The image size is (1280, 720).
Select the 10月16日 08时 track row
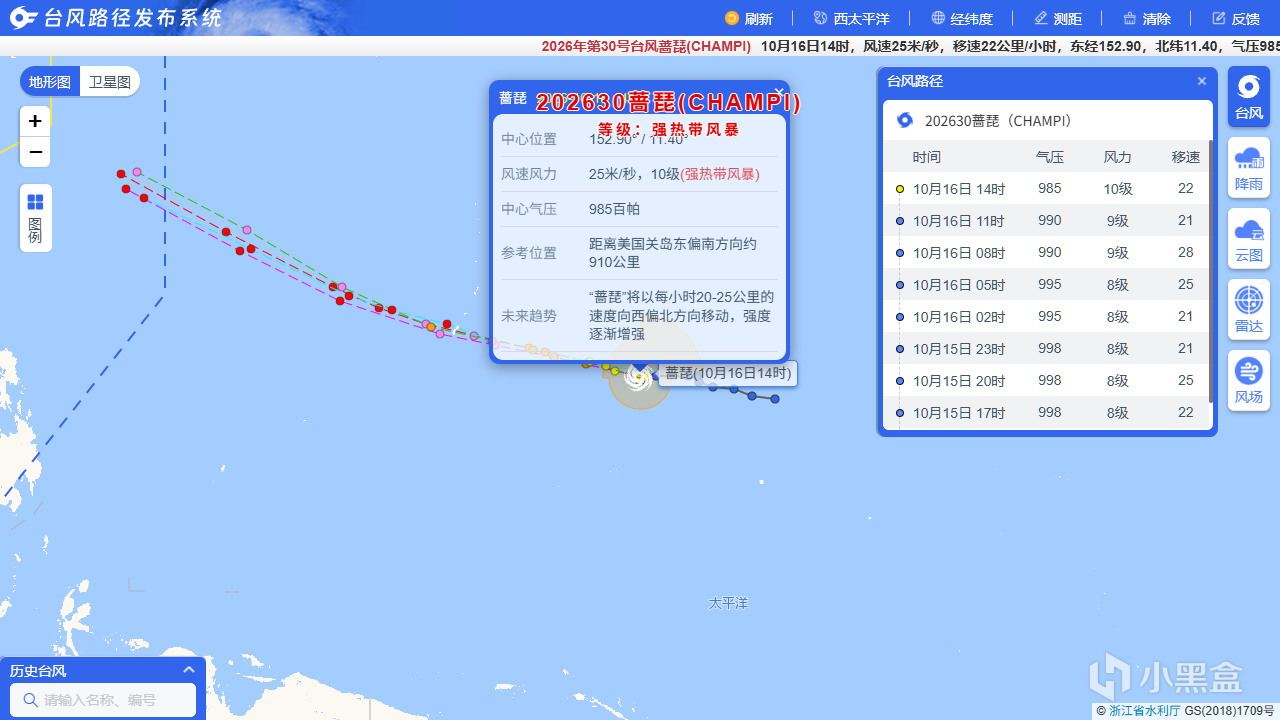1046,252
